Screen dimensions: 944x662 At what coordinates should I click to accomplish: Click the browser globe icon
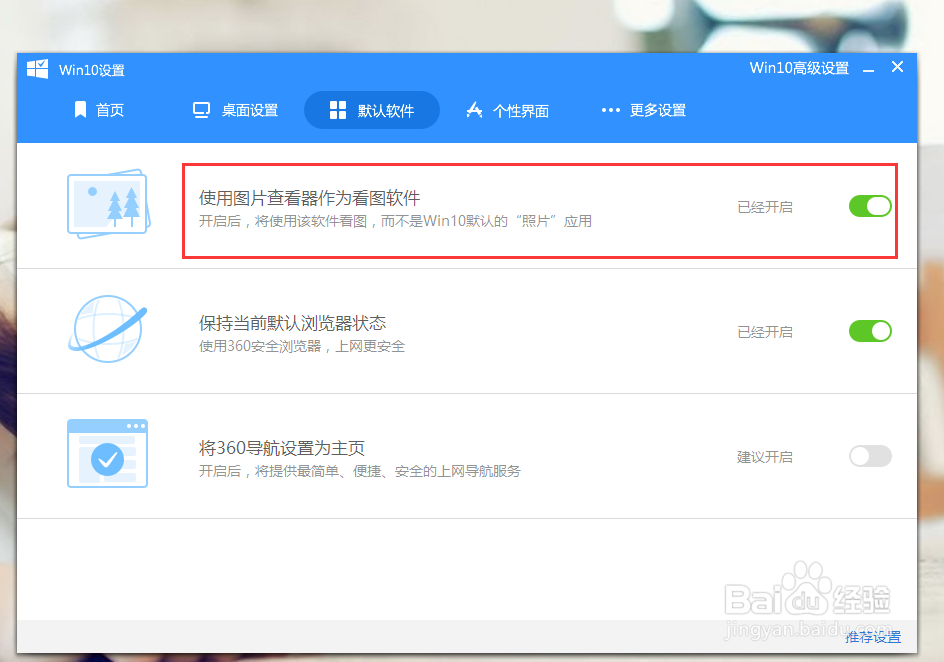point(108,329)
